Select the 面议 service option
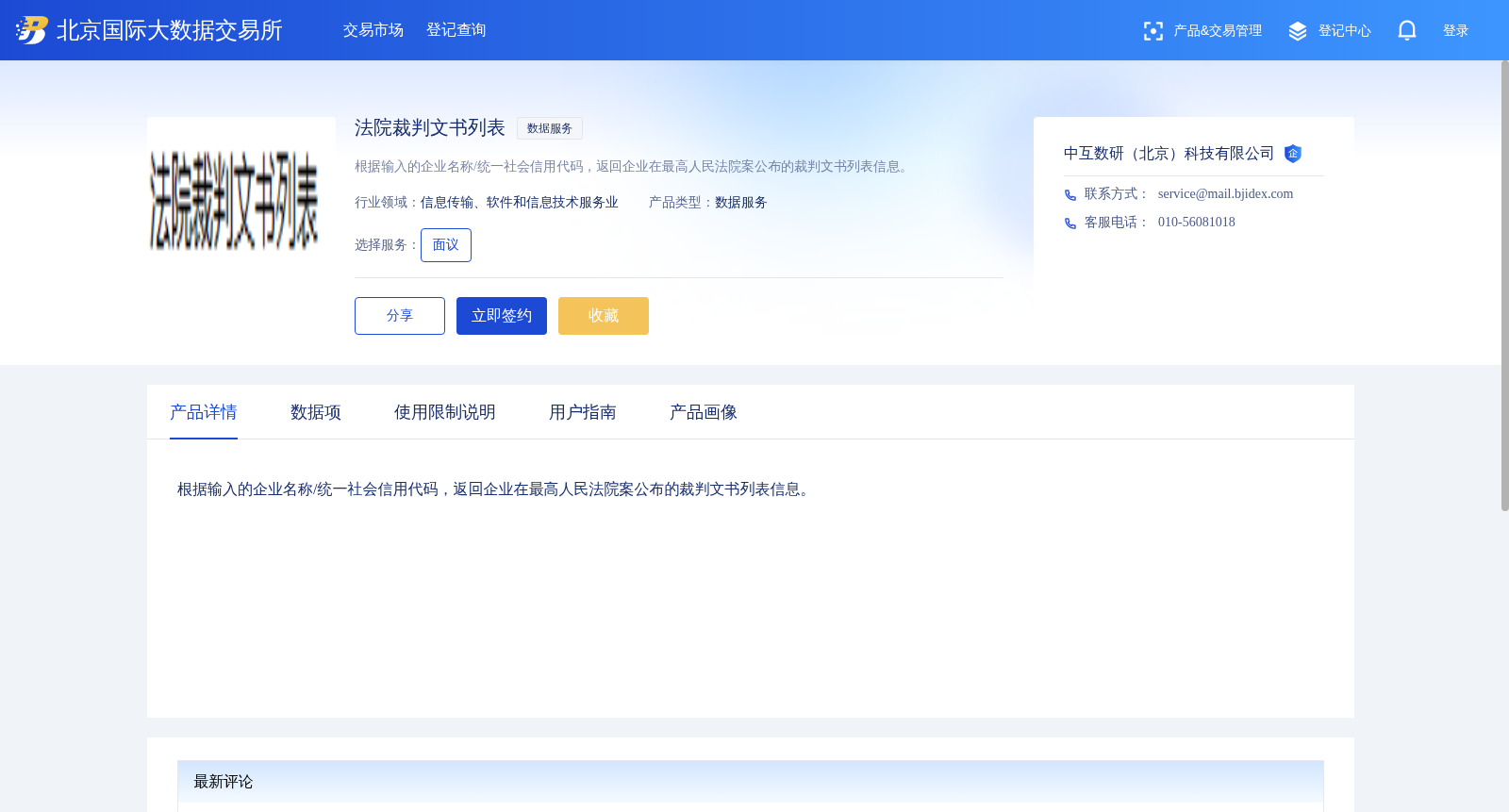 click(x=446, y=245)
